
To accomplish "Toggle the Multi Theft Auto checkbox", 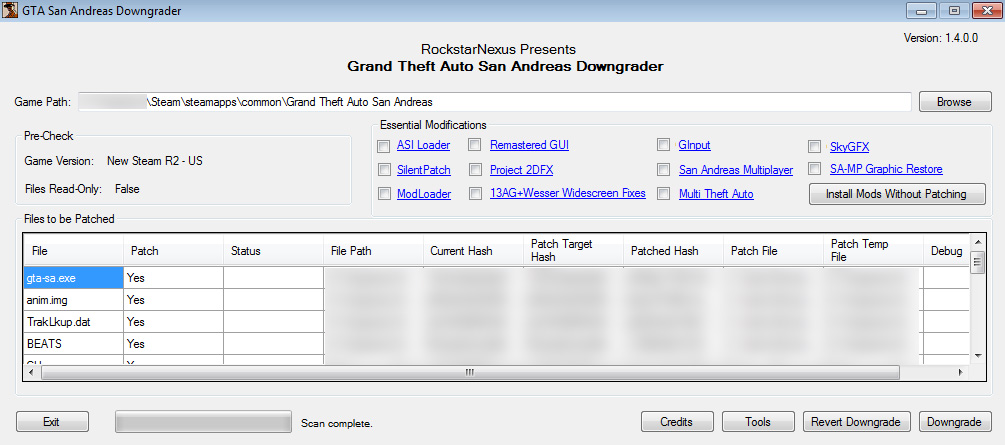I will click(664, 194).
